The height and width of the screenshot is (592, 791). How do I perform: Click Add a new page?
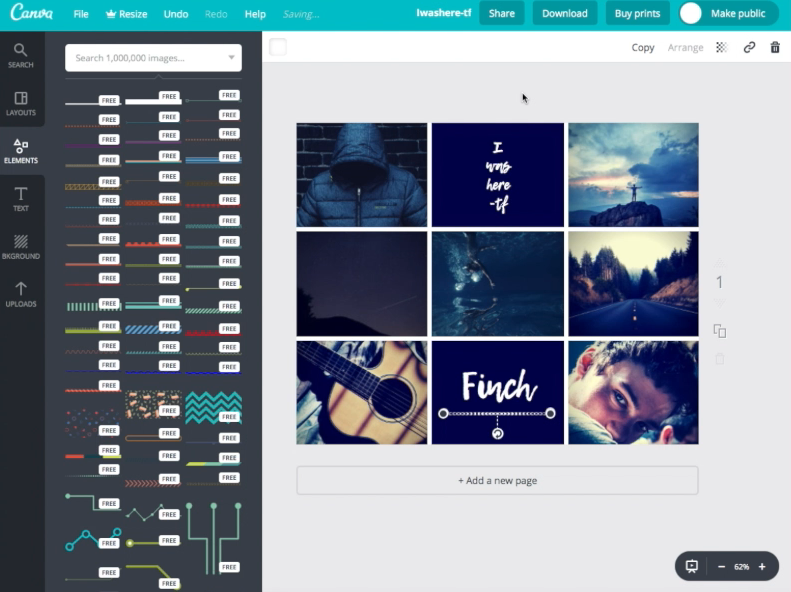(497, 480)
